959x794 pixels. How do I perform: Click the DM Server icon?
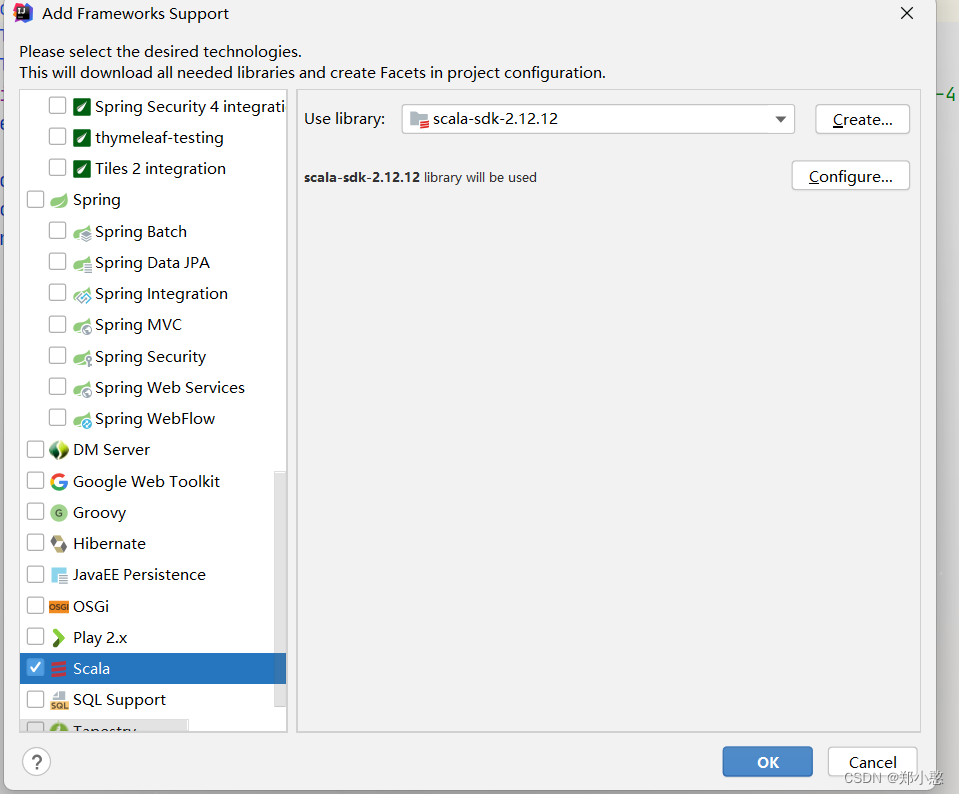(x=59, y=450)
